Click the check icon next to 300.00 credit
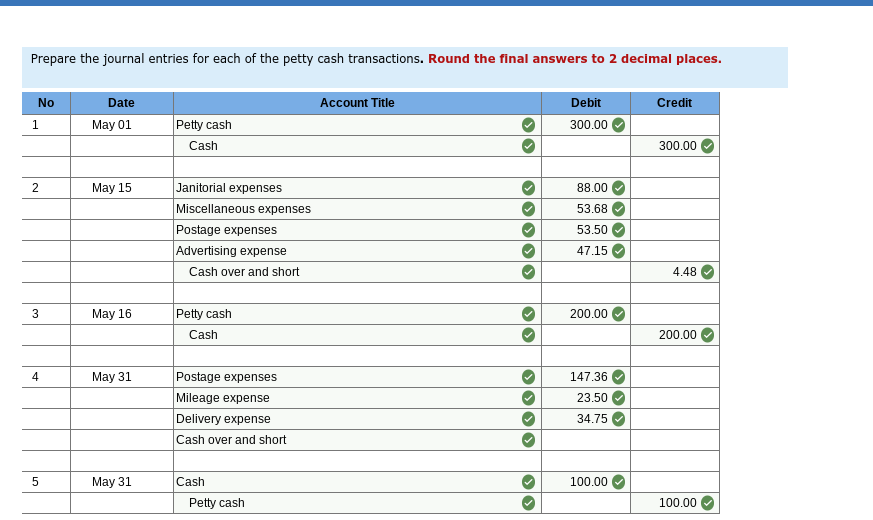 (707, 146)
